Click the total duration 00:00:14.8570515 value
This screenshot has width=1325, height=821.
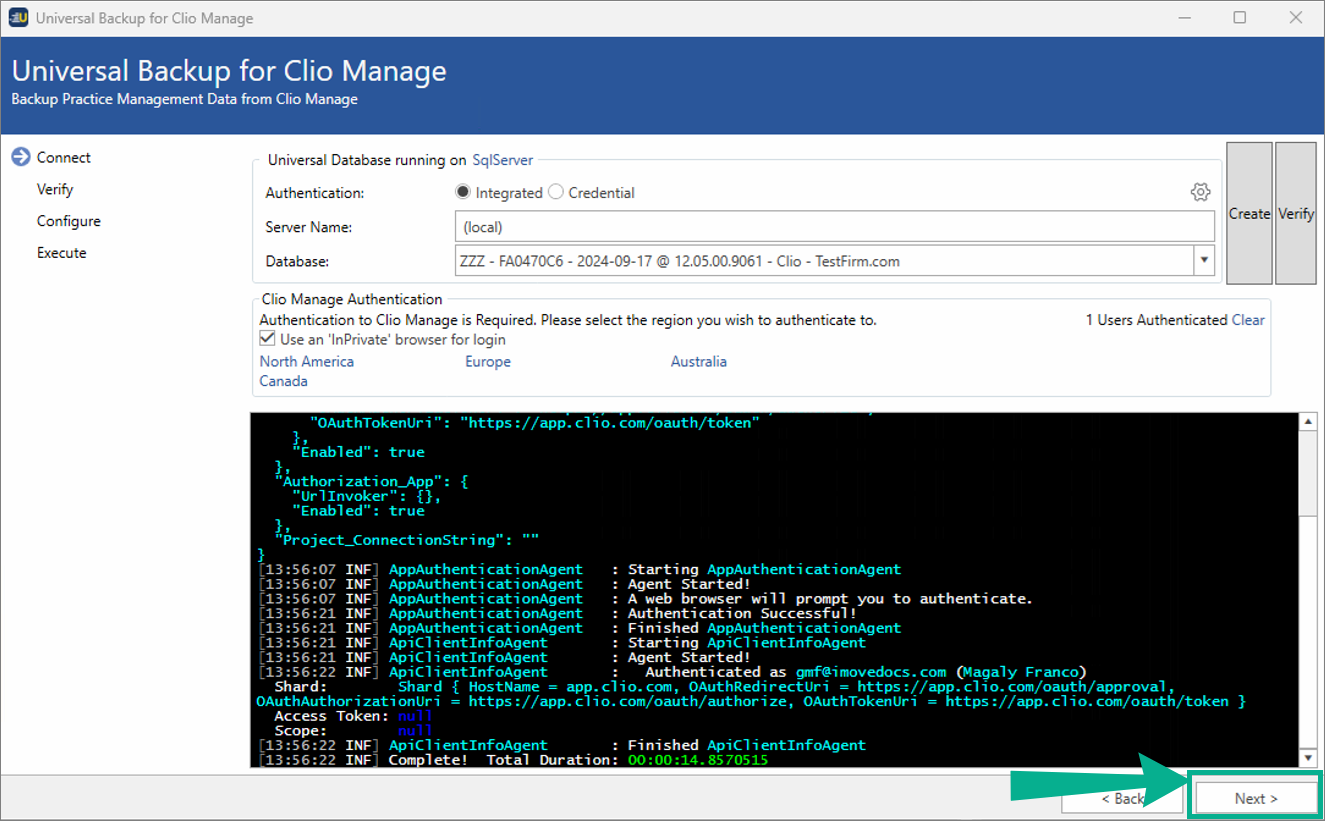(x=698, y=760)
